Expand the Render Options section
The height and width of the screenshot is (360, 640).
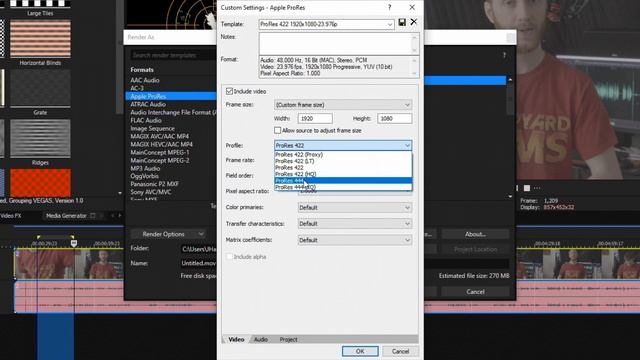[168, 234]
